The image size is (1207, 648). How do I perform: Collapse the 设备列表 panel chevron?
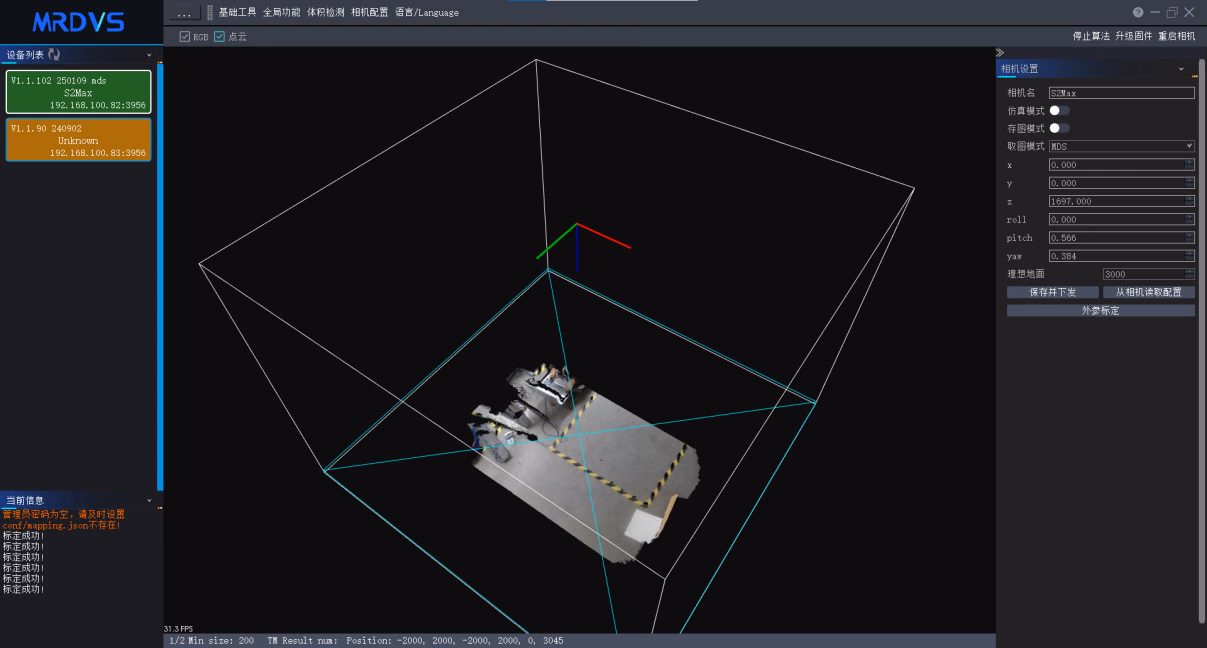coord(149,55)
